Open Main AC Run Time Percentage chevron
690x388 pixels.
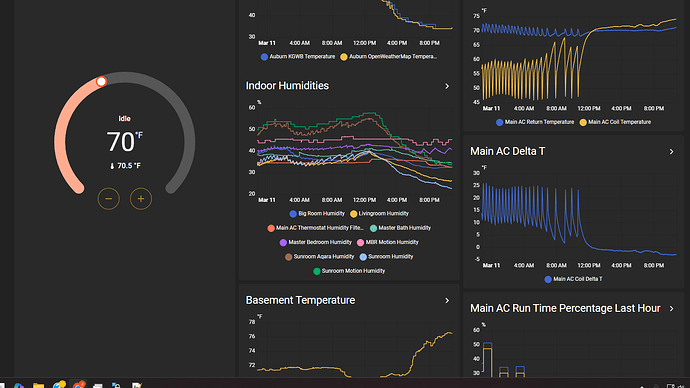672,309
